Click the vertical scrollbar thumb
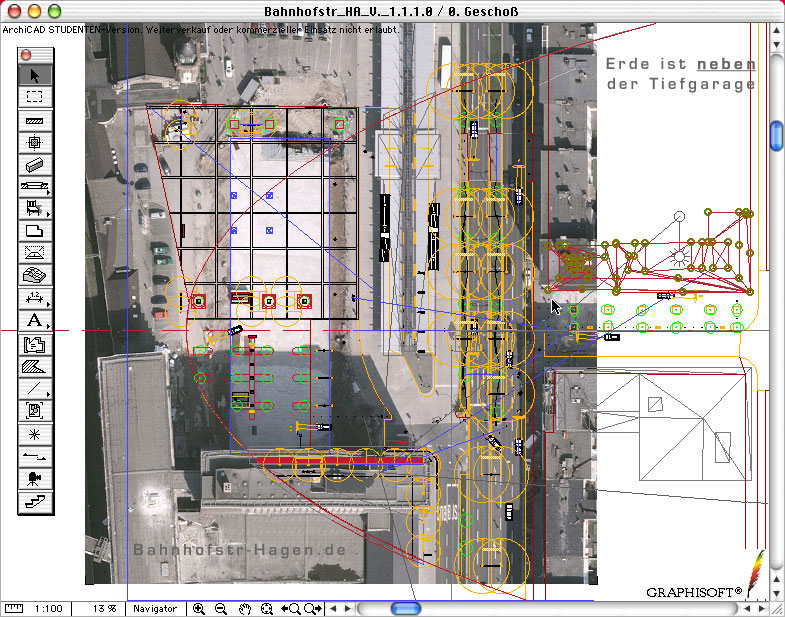 pos(776,134)
